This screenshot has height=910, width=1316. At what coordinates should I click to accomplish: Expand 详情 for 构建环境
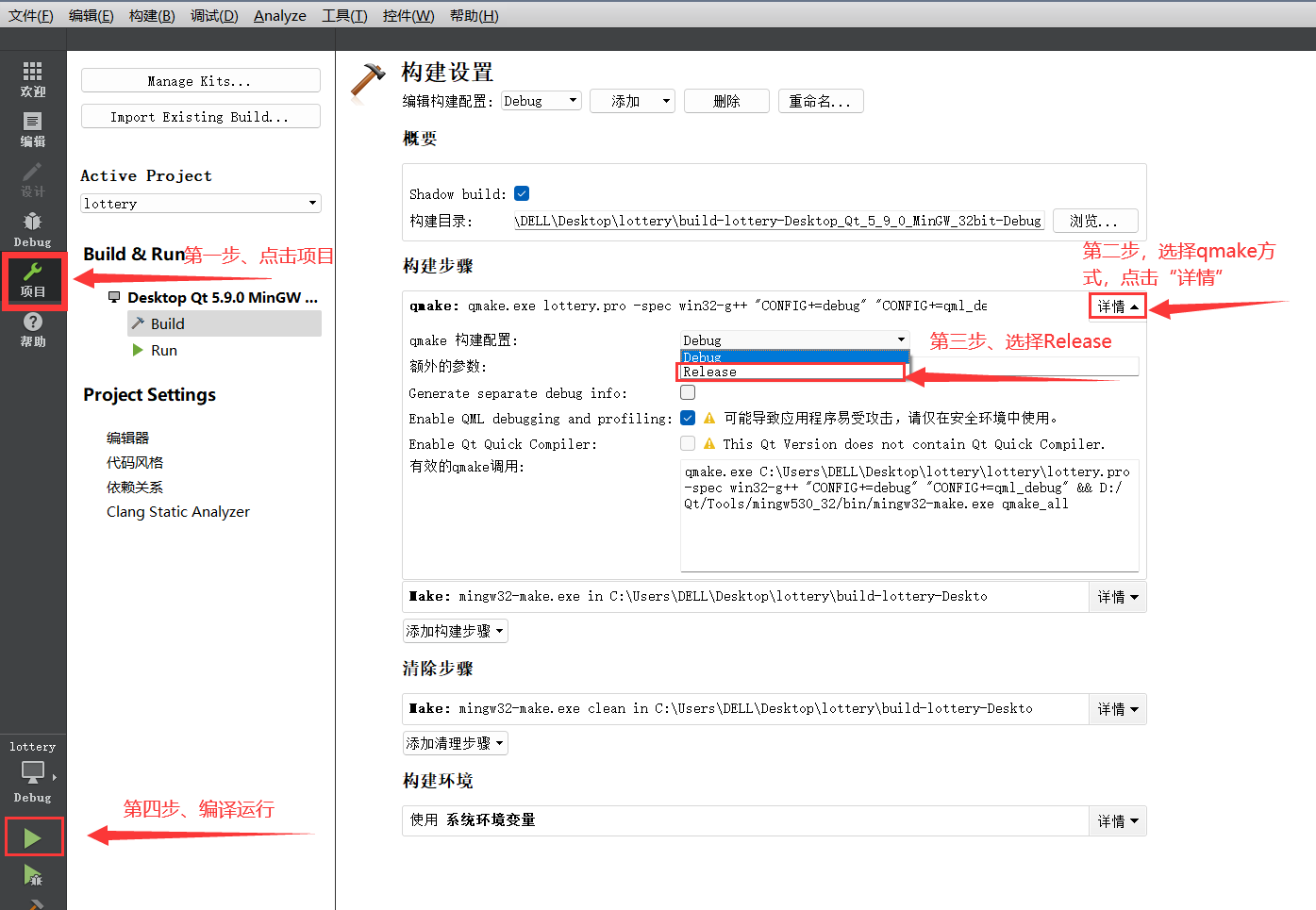point(1118,821)
